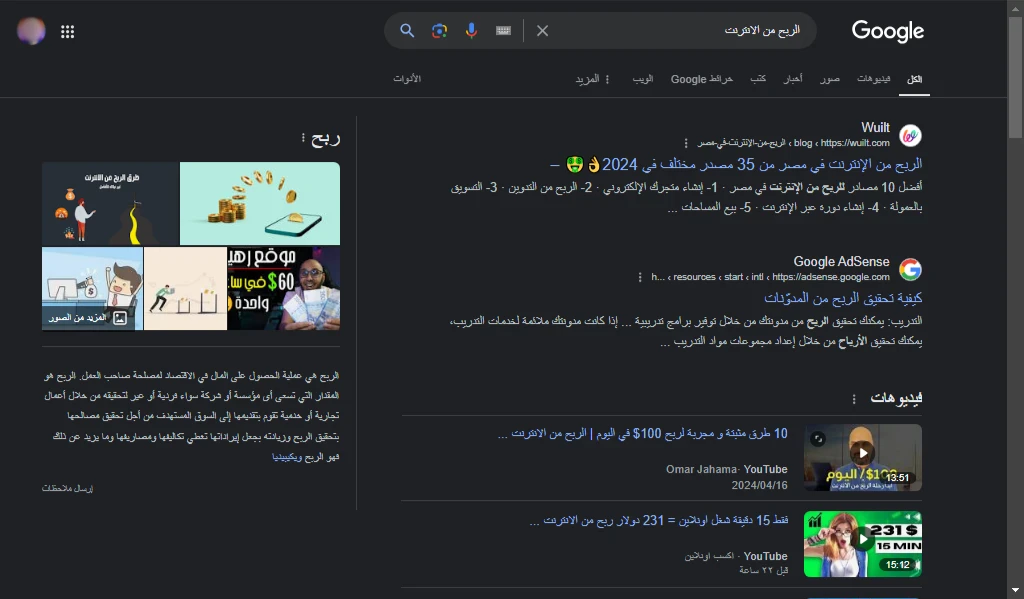Open the Google apps grid
This screenshot has height=599, width=1024.
(67, 31)
